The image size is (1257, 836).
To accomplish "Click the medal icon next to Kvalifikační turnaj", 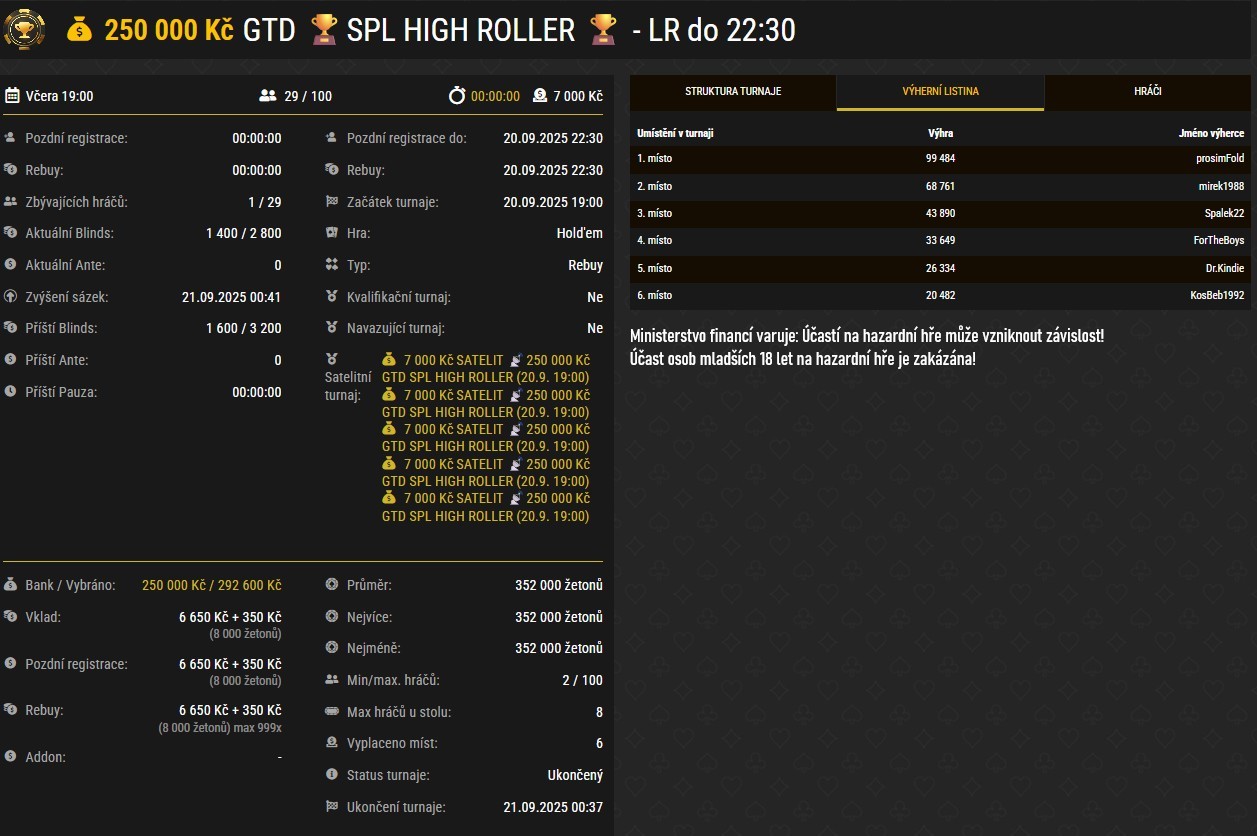I will click(x=333, y=297).
